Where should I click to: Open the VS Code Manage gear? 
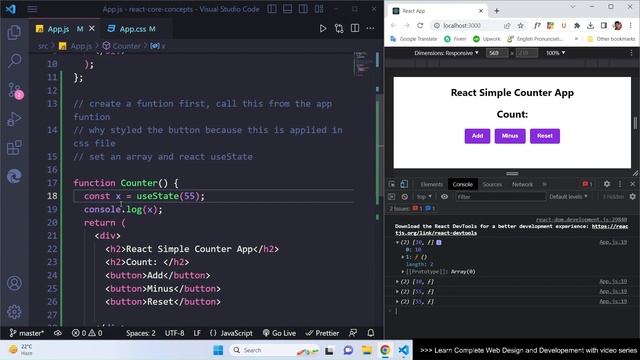coord(14,312)
